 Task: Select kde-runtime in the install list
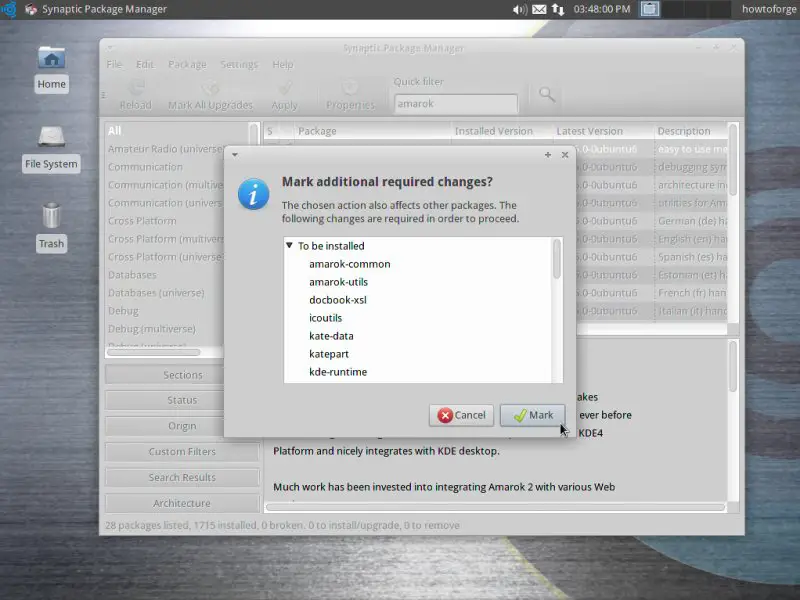click(x=338, y=372)
